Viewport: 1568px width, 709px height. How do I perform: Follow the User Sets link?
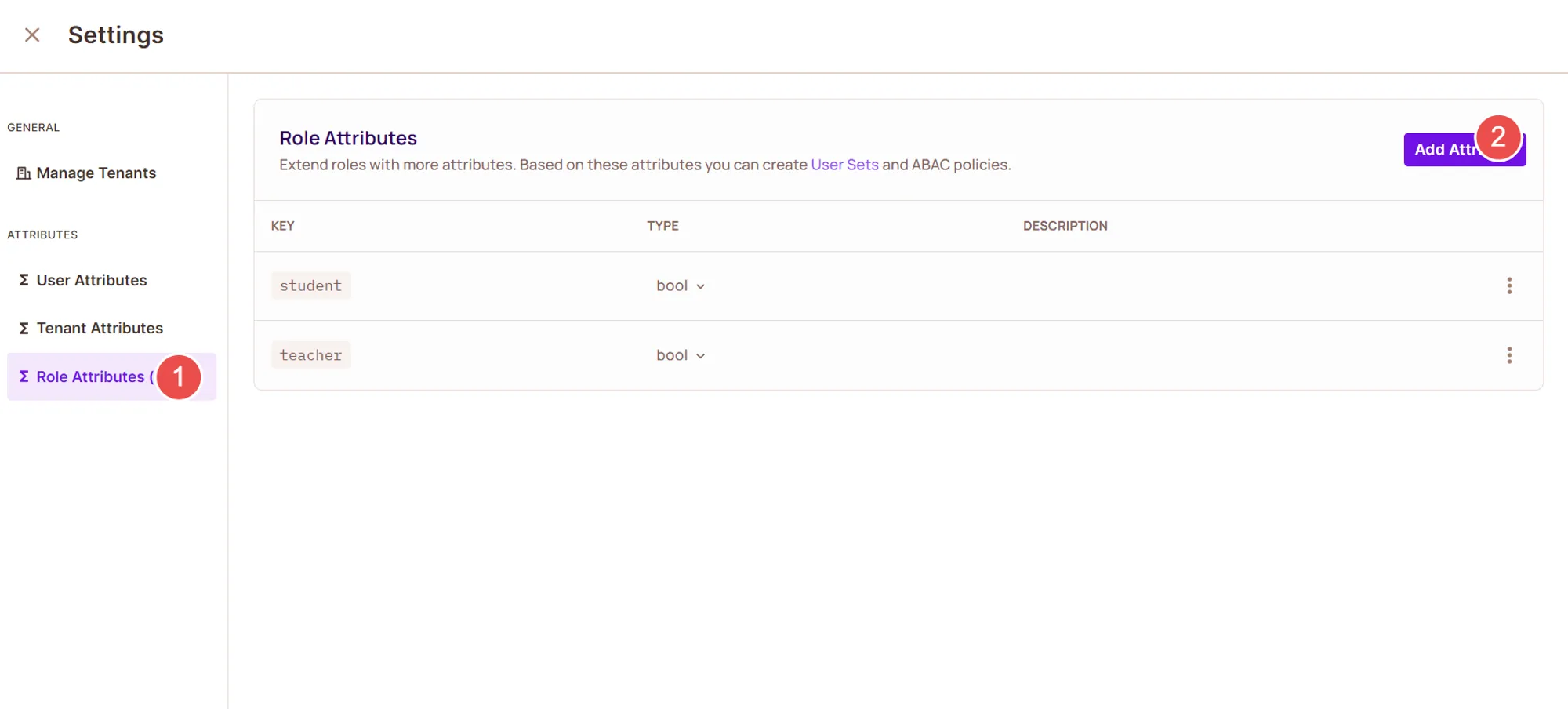(844, 165)
